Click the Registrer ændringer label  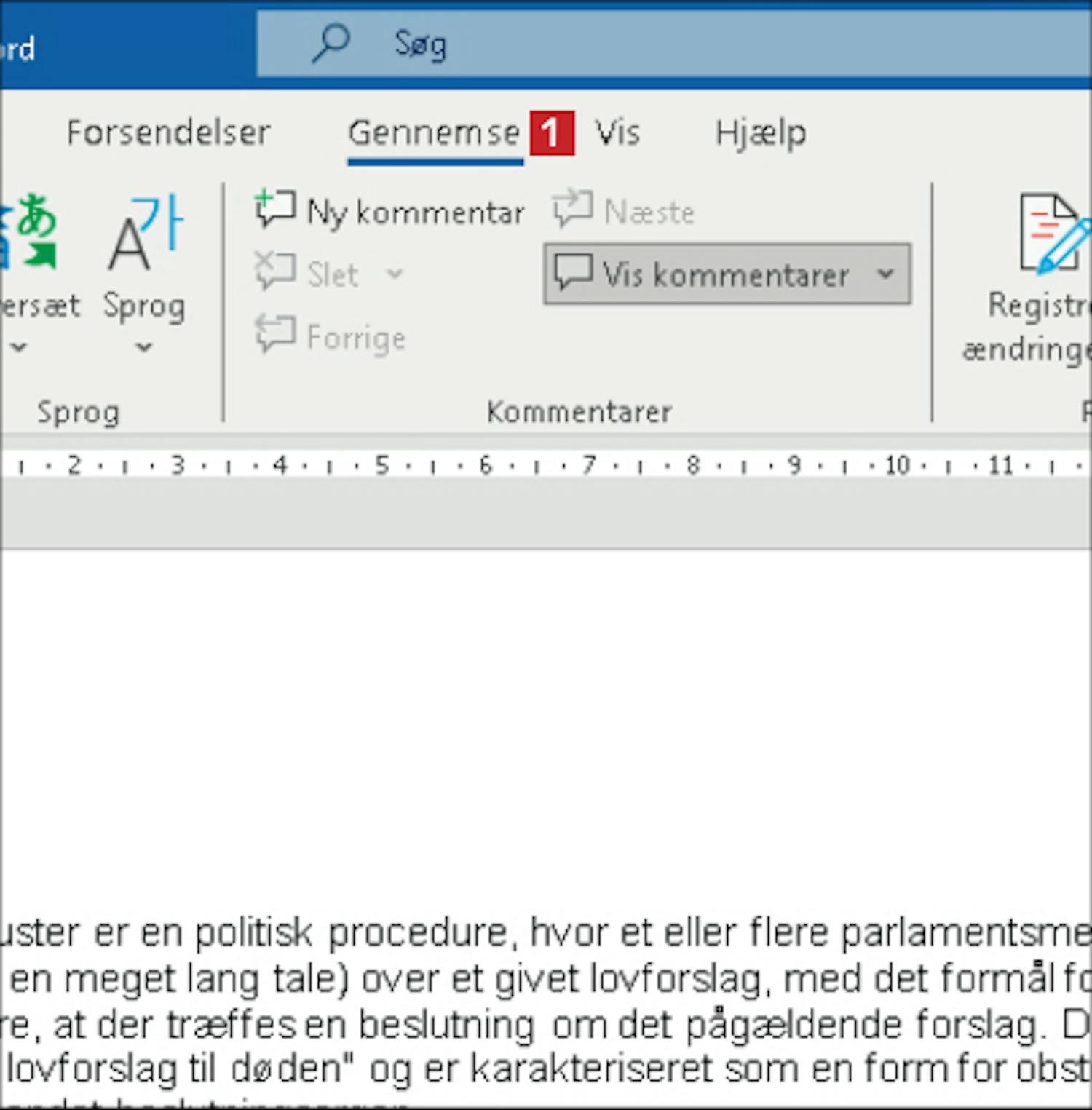click(1026, 328)
